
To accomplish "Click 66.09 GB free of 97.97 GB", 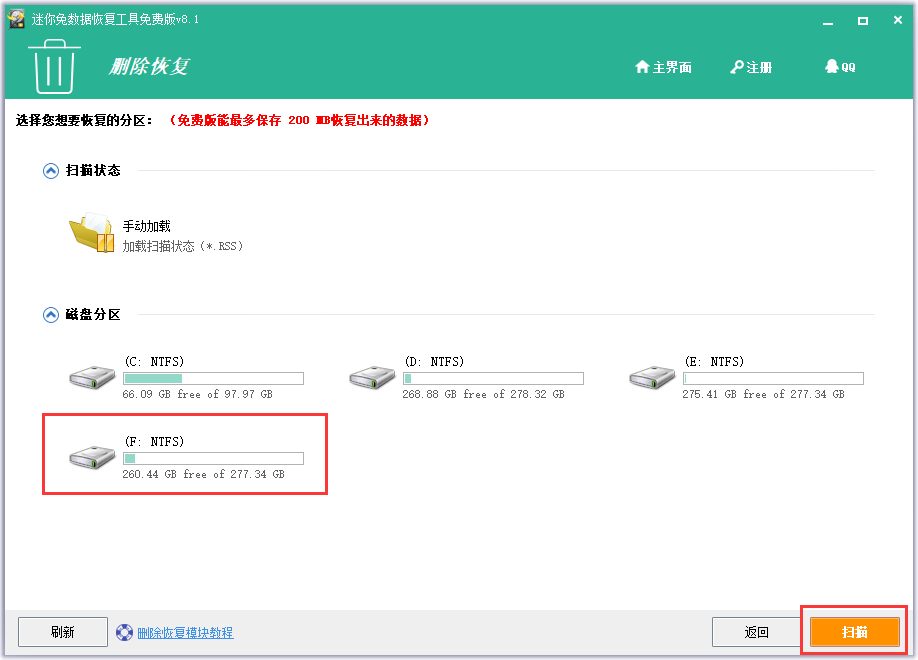I will click(197, 395).
